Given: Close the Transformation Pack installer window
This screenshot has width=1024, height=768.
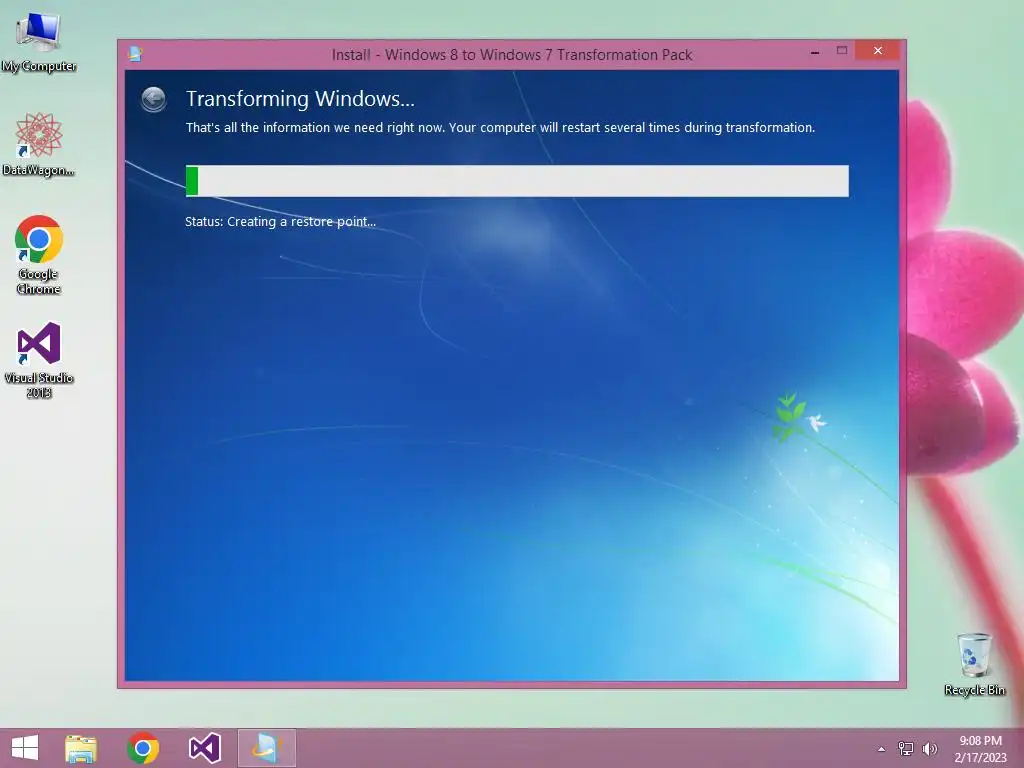Looking at the screenshot, I should coord(878,51).
